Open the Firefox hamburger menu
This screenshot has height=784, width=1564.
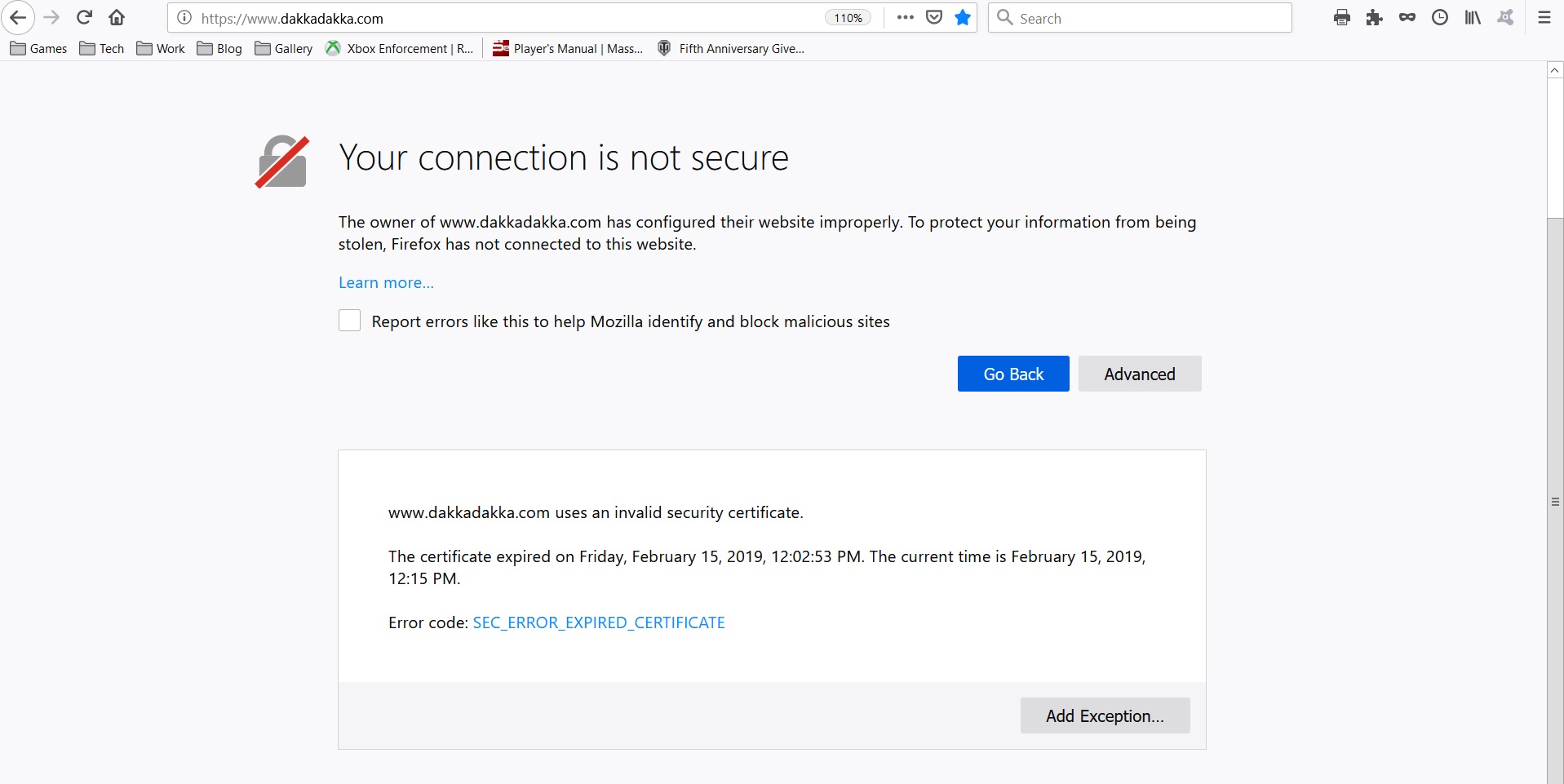(1544, 18)
